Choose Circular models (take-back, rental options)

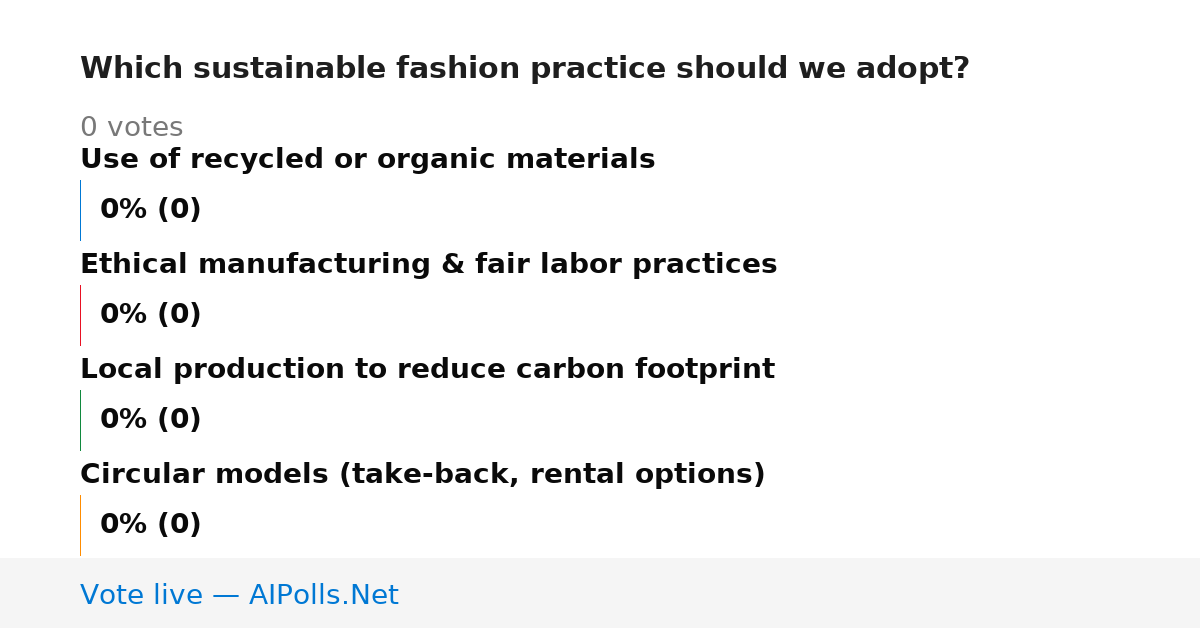[x=422, y=475]
